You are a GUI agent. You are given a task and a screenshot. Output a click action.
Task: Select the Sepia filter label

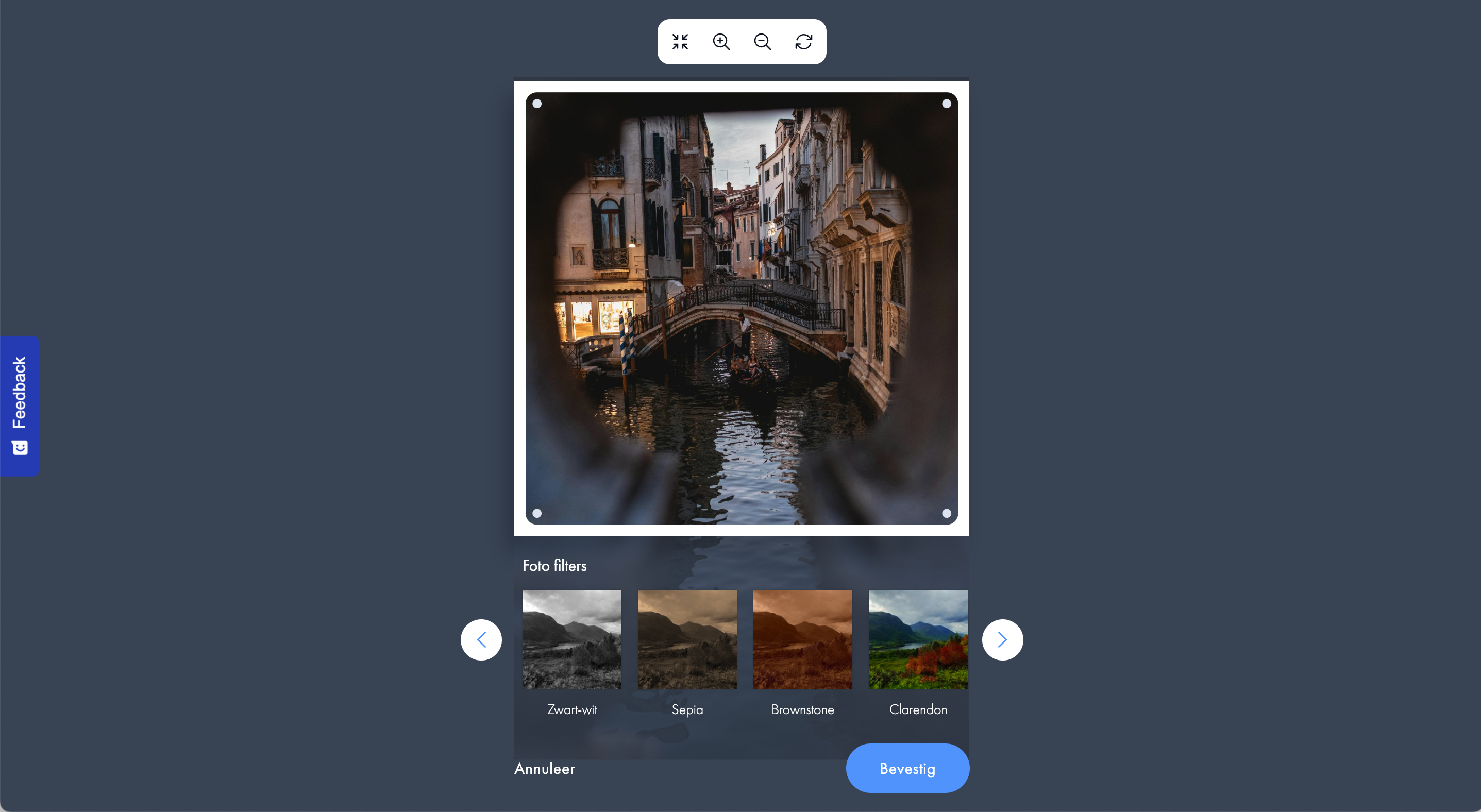687,709
